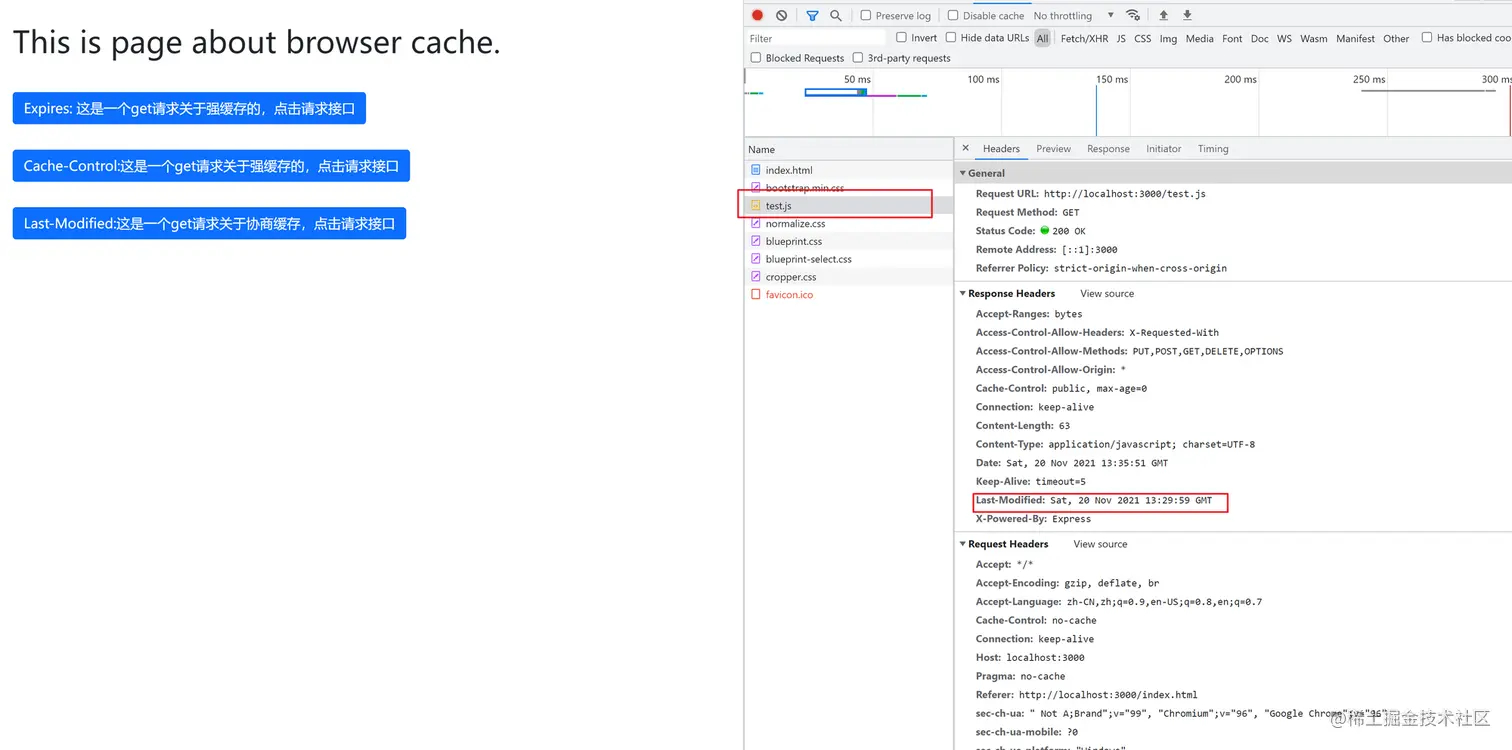Click the normalize.css stylesheet icon

pos(756,223)
